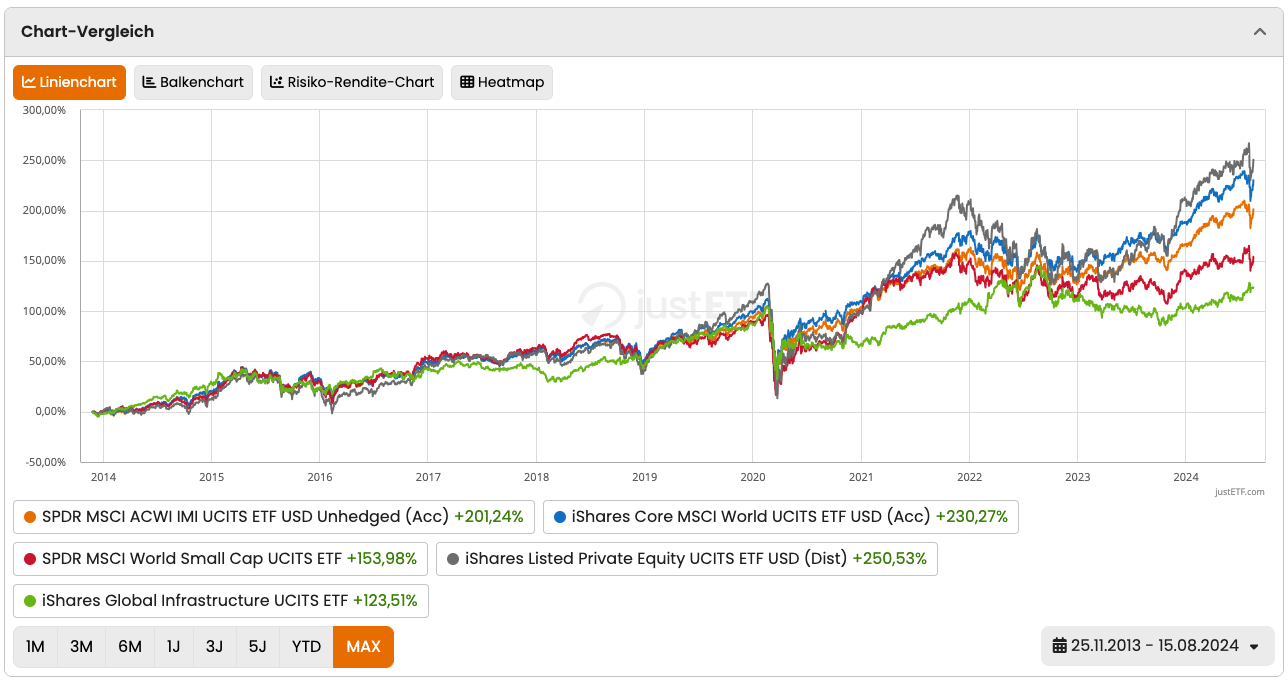Click the orange dot beside SPDR MSCI ACWI IMI
Screen dimensions: 1288x685
[x=28, y=517]
